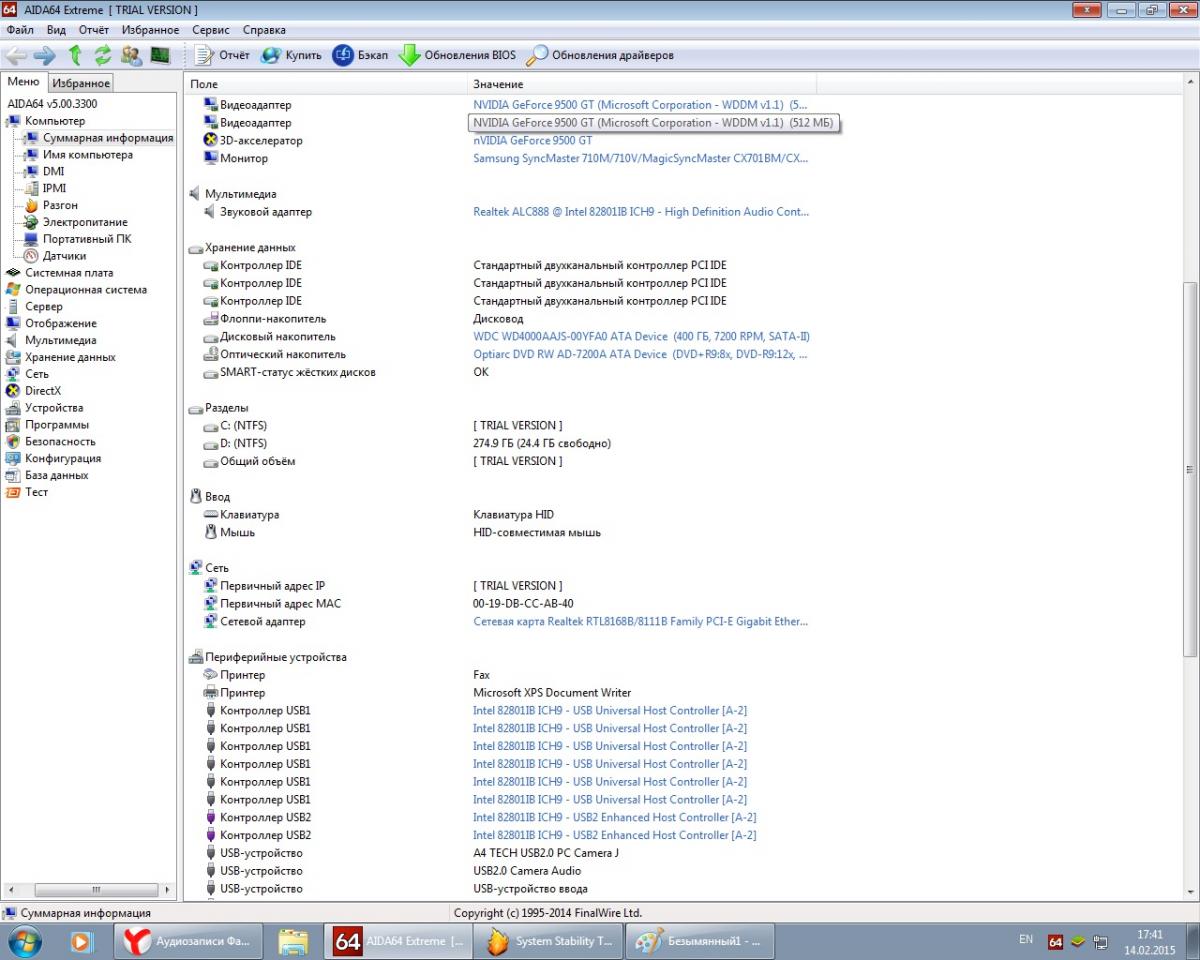Select DMI in the sidebar tree
Viewport: 1200px width, 960px height.
tap(53, 172)
